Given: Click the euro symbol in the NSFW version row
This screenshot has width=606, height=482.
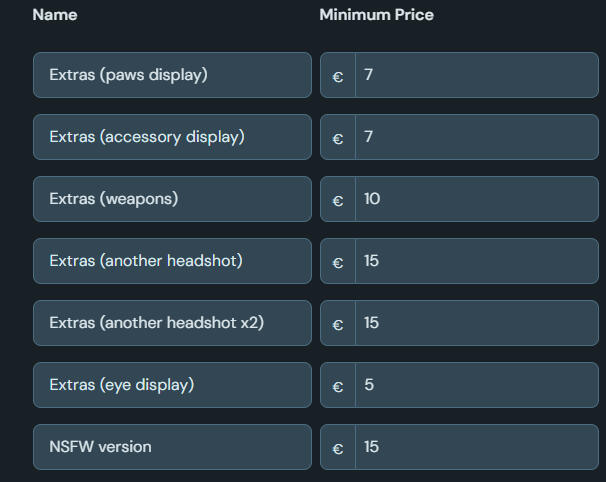Looking at the screenshot, I should coord(338,448).
